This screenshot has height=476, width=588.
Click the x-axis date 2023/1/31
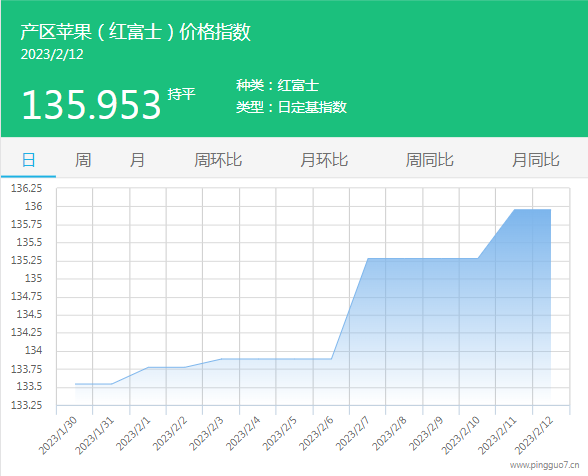[x=94, y=435]
